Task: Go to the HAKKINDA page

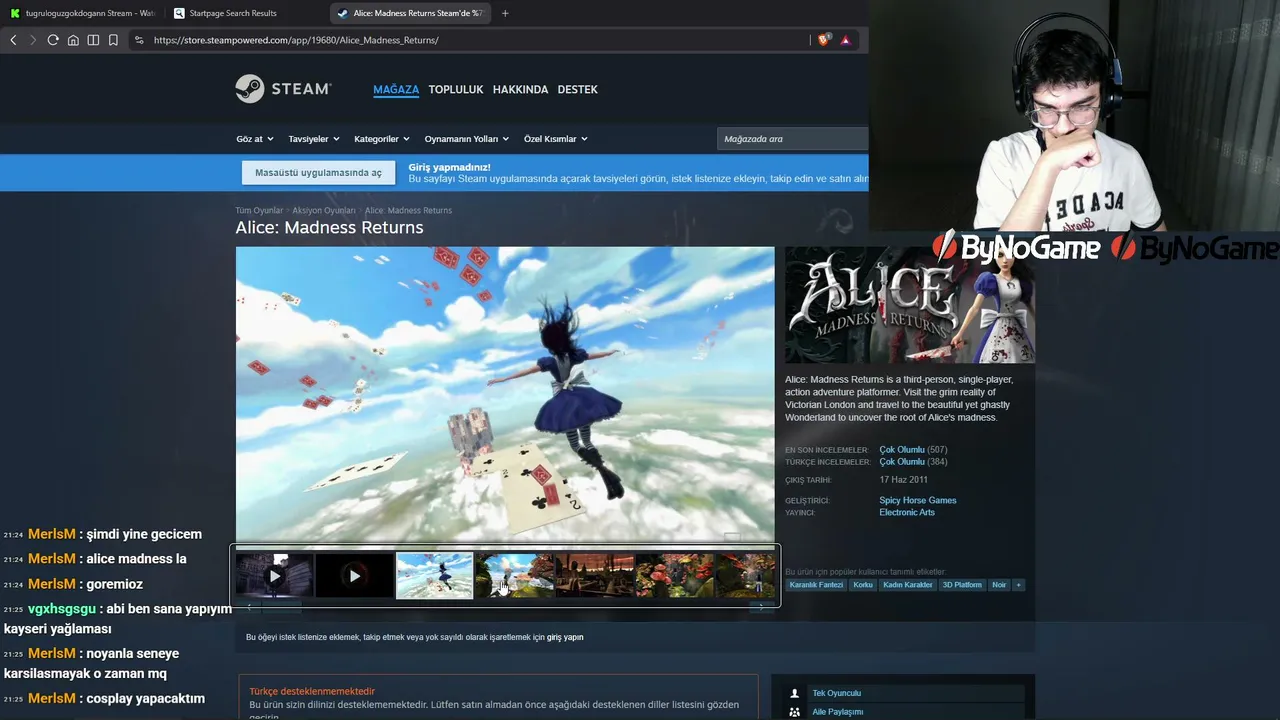Action: pos(521,89)
